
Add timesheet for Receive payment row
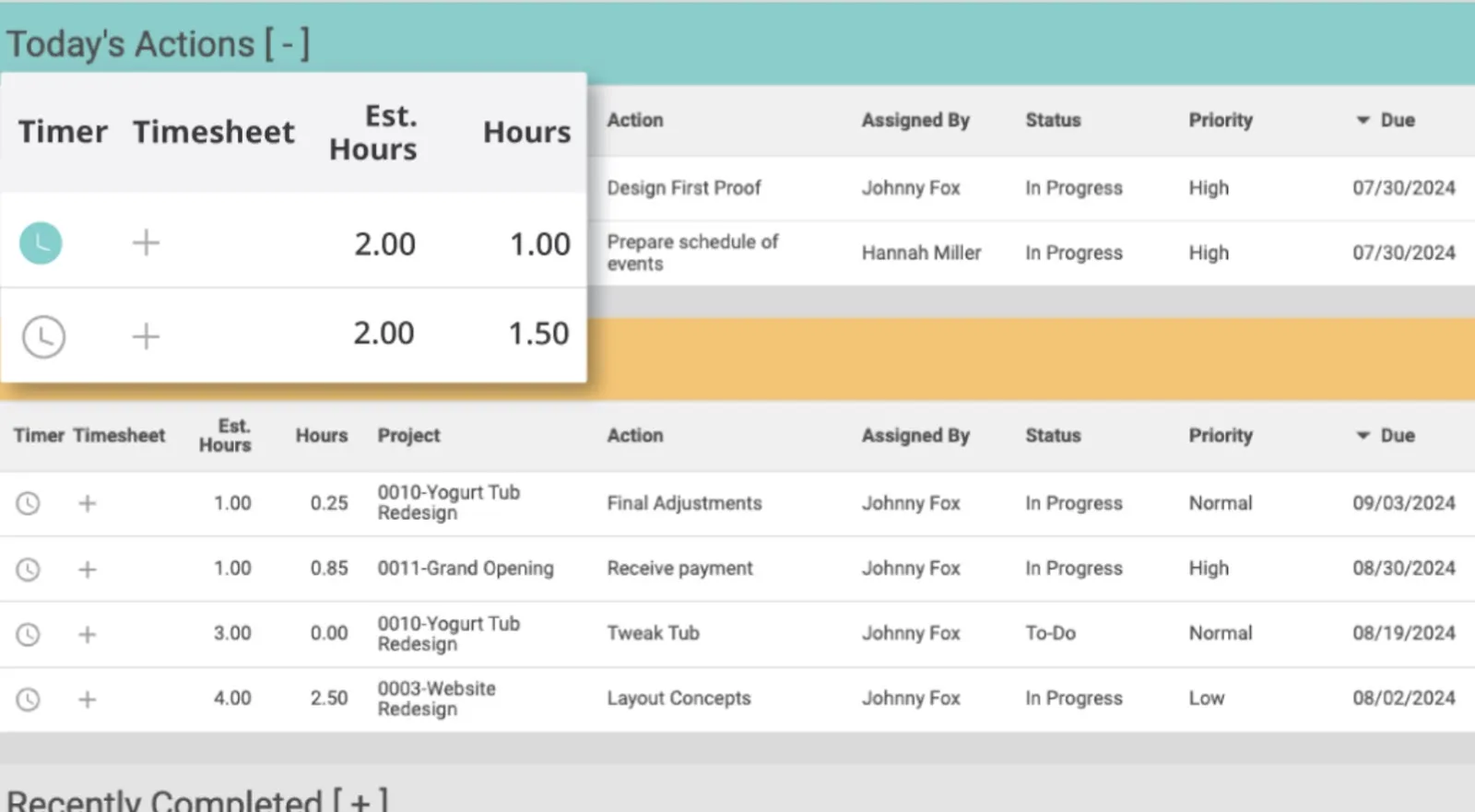(88, 570)
